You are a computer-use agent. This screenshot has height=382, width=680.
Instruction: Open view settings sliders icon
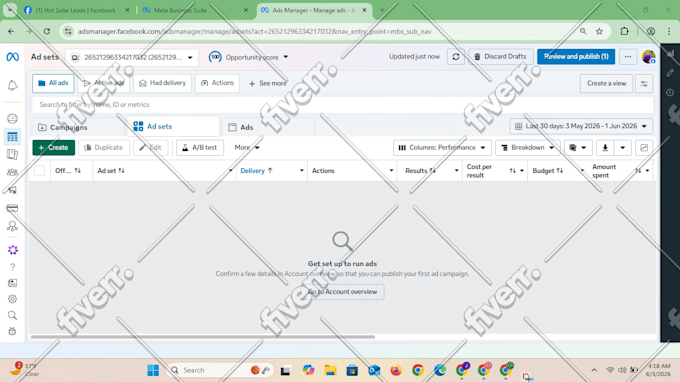tap(644, 84)
